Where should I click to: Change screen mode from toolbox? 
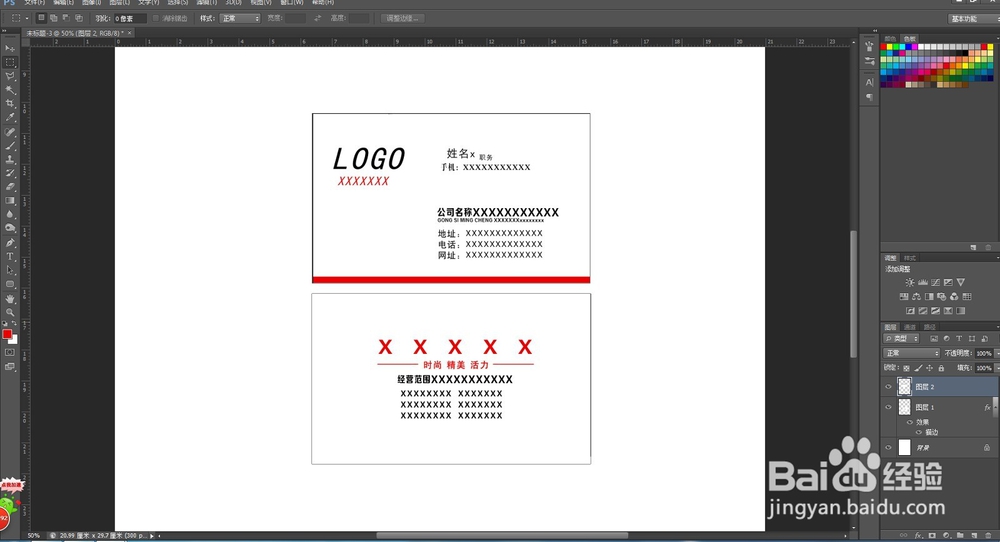coord(10,367)
